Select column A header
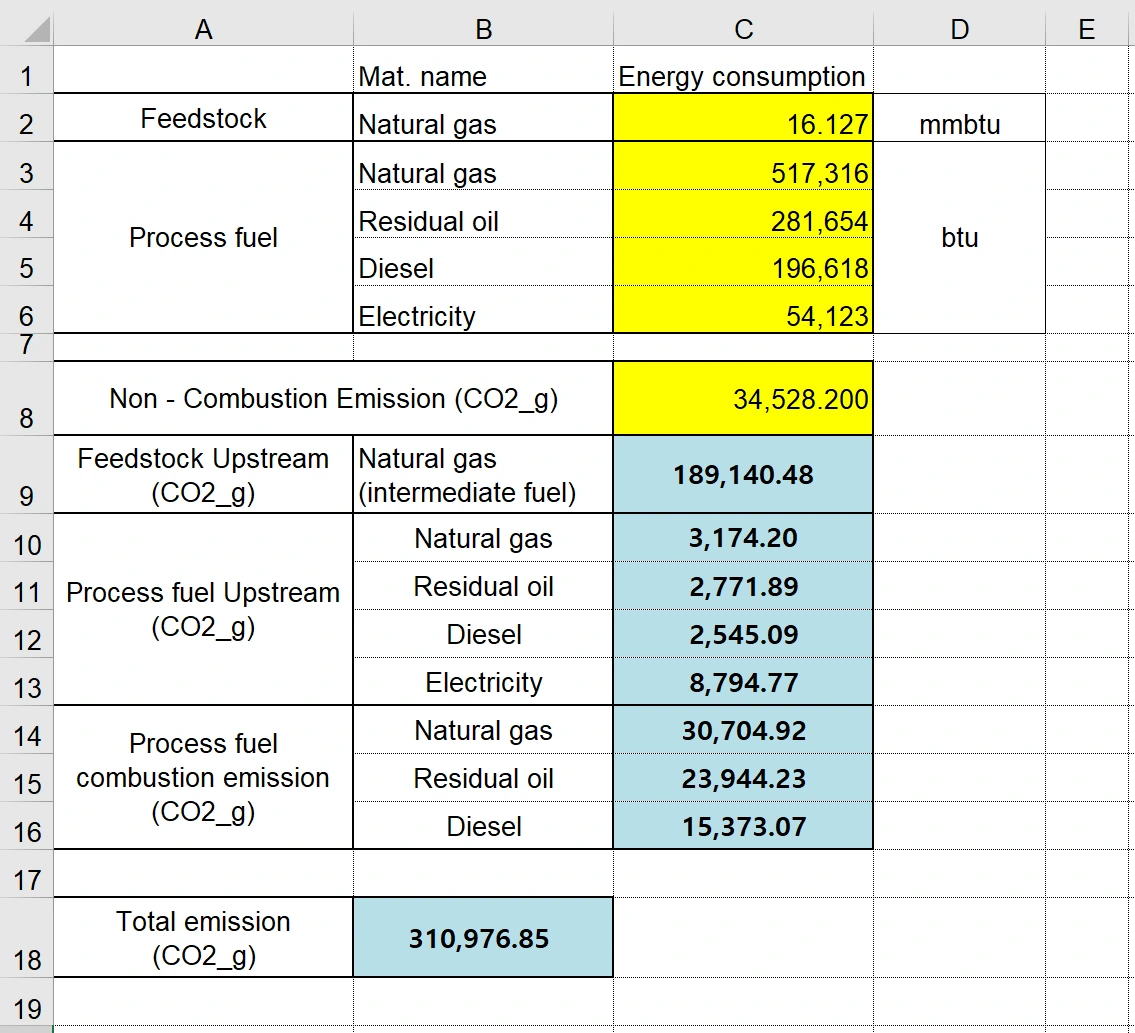This screenshot has height=1033, width=1135. (203, 29)
